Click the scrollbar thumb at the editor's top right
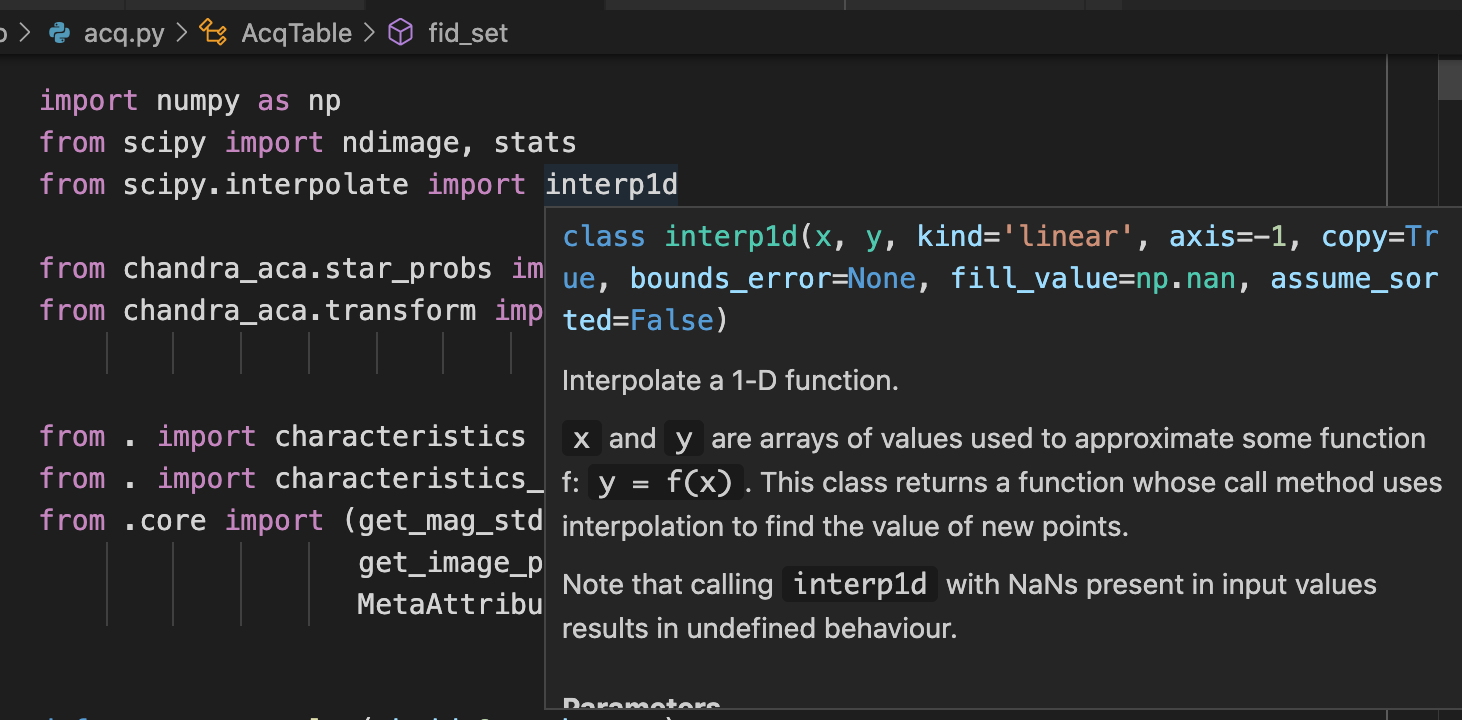 click(x=1450, y=80)
